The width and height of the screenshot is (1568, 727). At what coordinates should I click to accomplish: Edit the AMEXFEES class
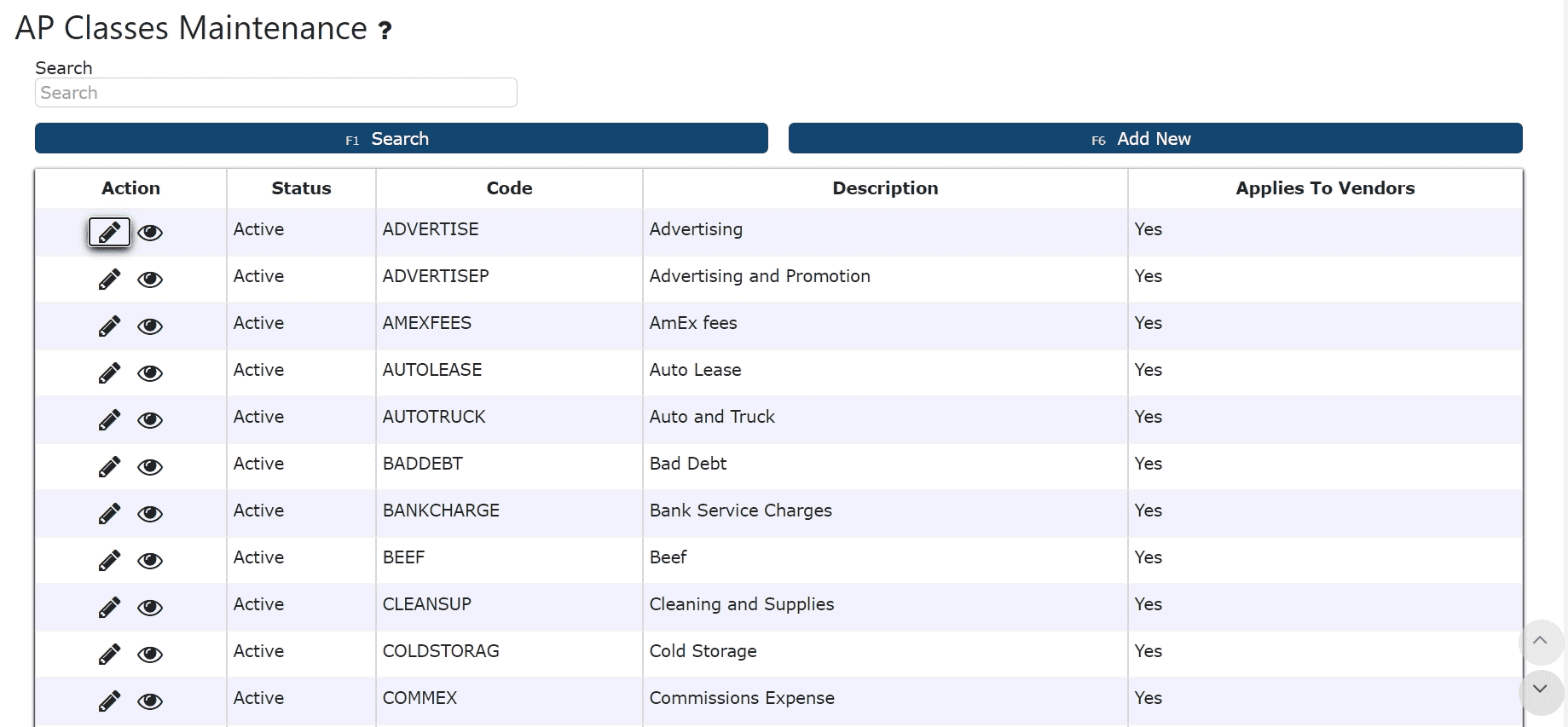click(109, 326)
